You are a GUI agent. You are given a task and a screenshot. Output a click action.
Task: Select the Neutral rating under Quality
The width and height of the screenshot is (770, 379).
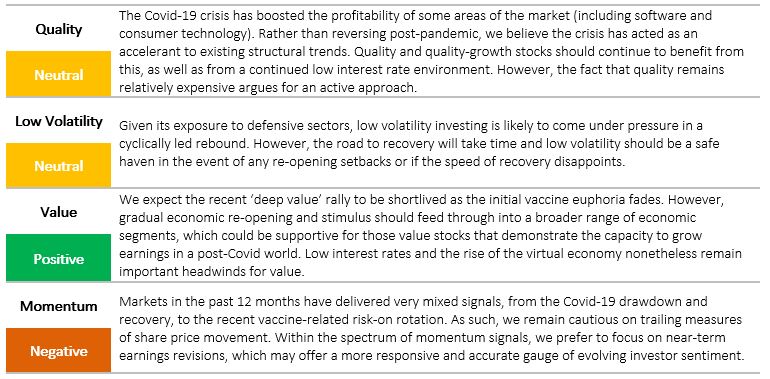point(58,74)
